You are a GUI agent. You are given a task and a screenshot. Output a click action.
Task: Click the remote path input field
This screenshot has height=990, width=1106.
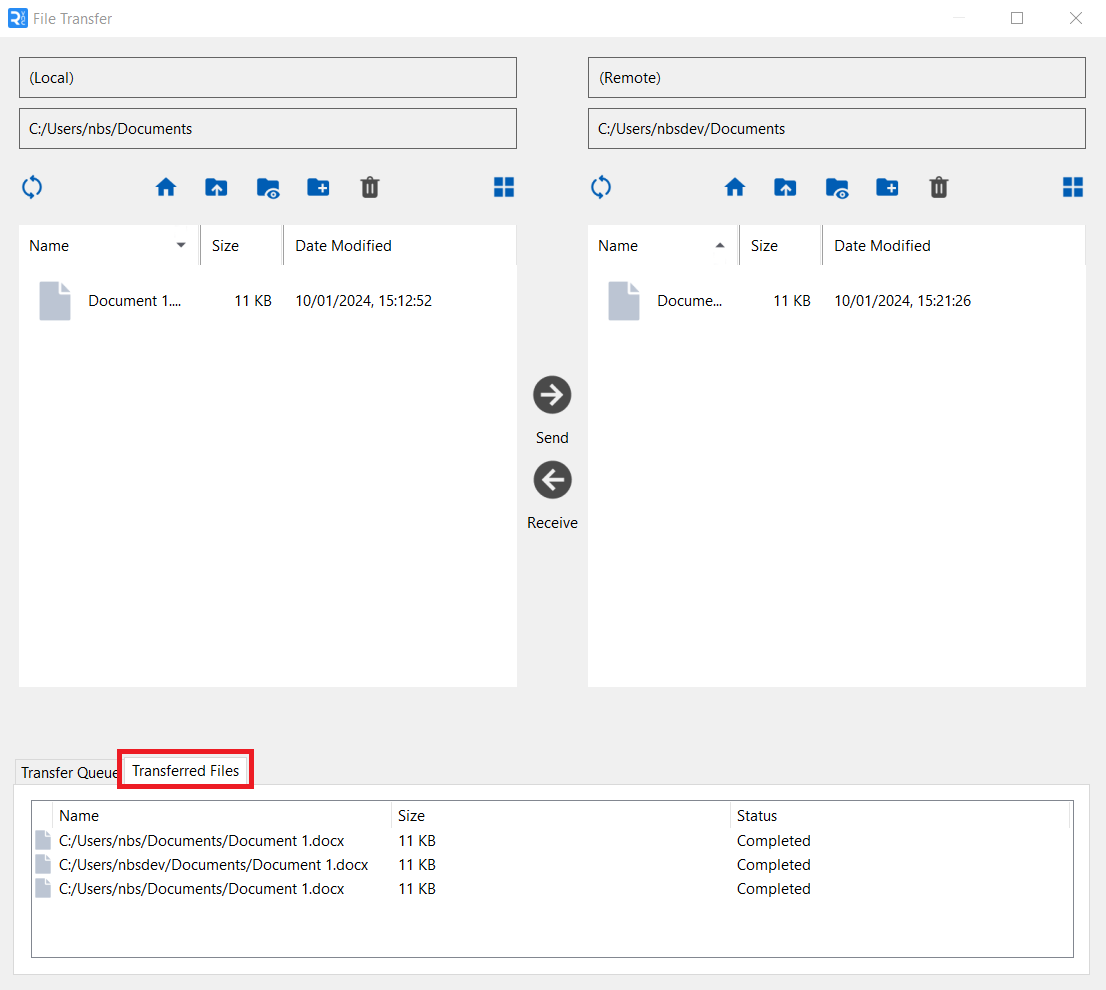pos(836,129)
